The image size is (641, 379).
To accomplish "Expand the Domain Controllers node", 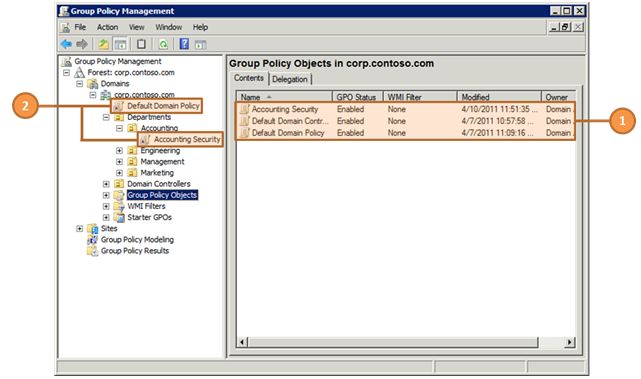I will click(106, 184).
